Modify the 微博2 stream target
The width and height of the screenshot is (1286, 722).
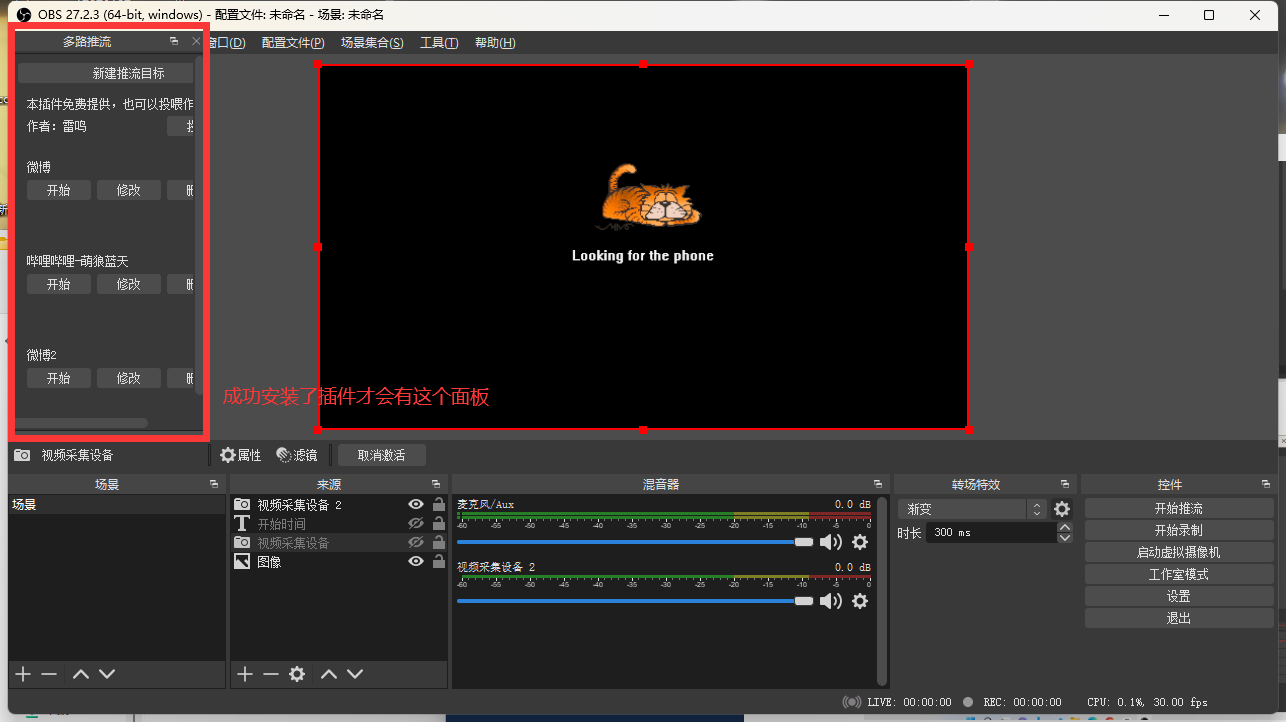129,378
